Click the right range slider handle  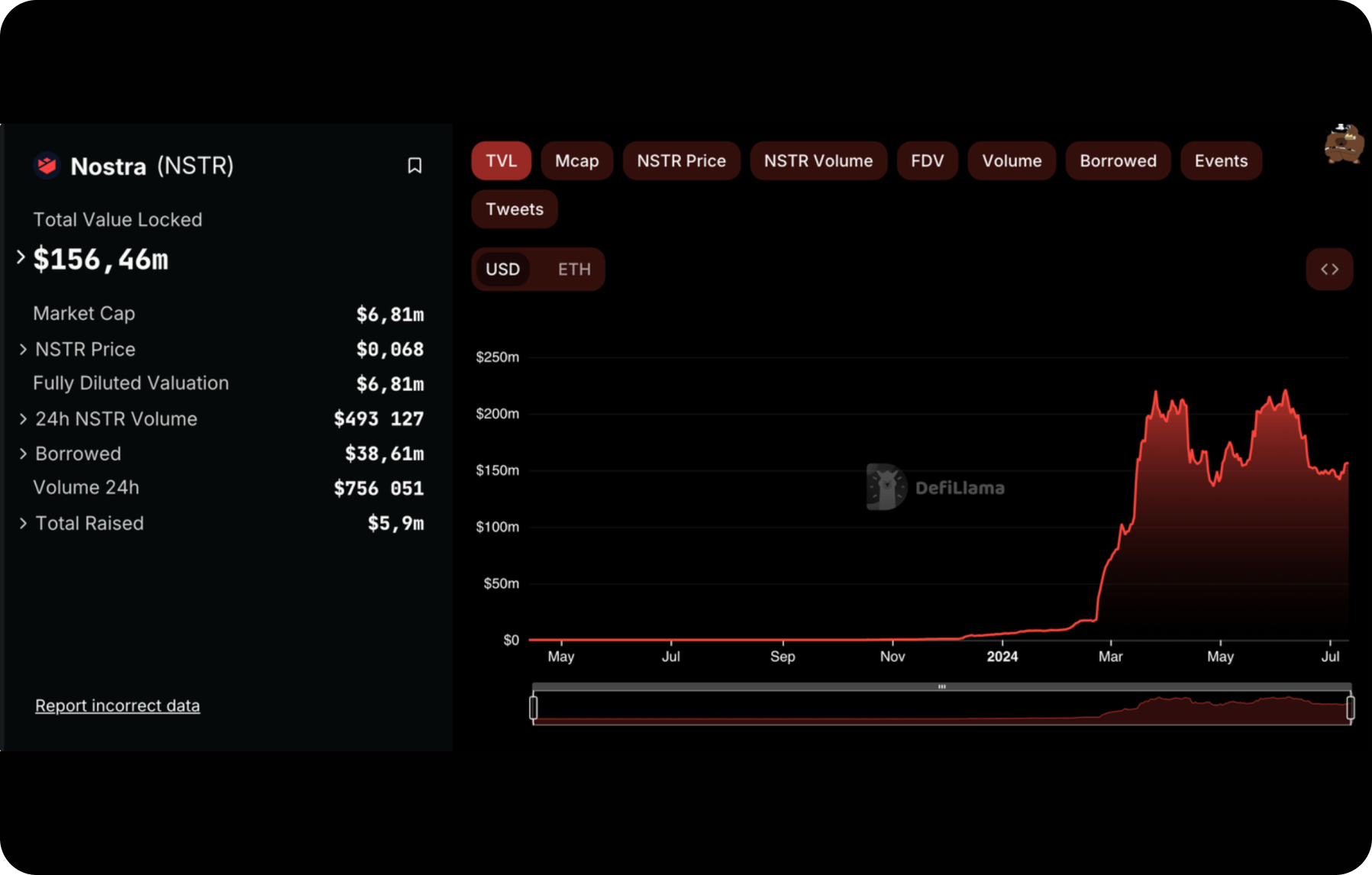coord(1351,708)
